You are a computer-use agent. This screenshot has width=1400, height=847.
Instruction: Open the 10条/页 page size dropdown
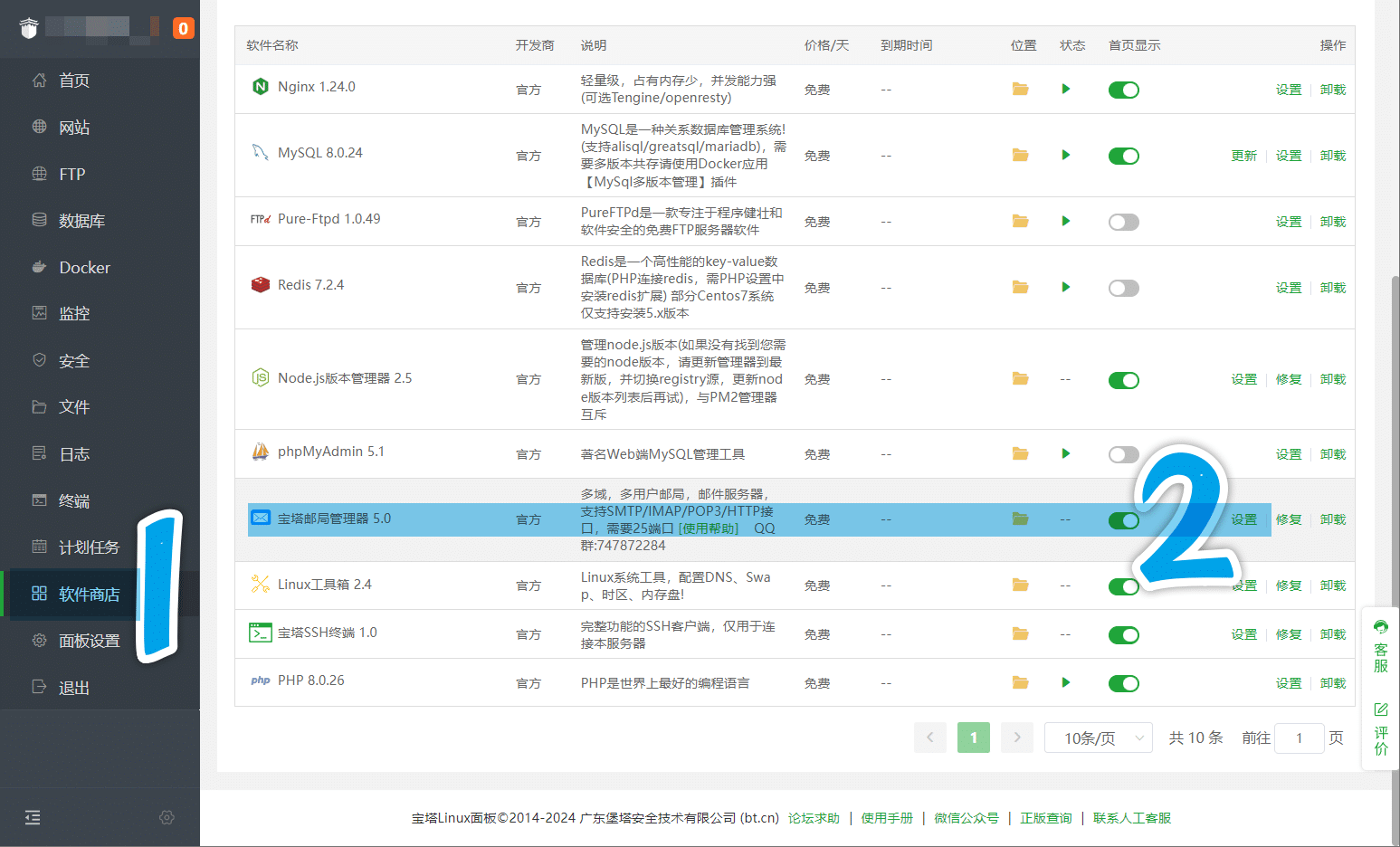[1098, 738]
